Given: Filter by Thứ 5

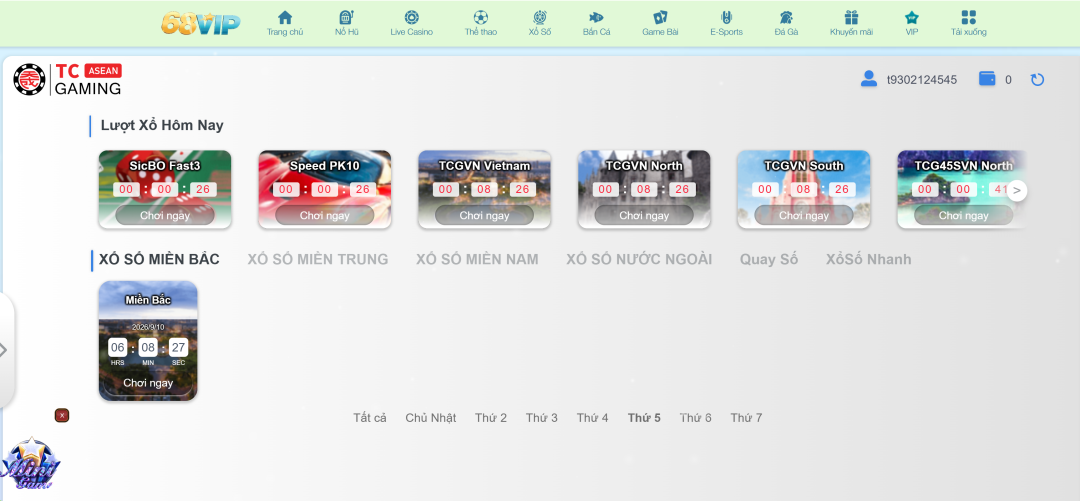Looking at the screenshot, I should [644, 418].
